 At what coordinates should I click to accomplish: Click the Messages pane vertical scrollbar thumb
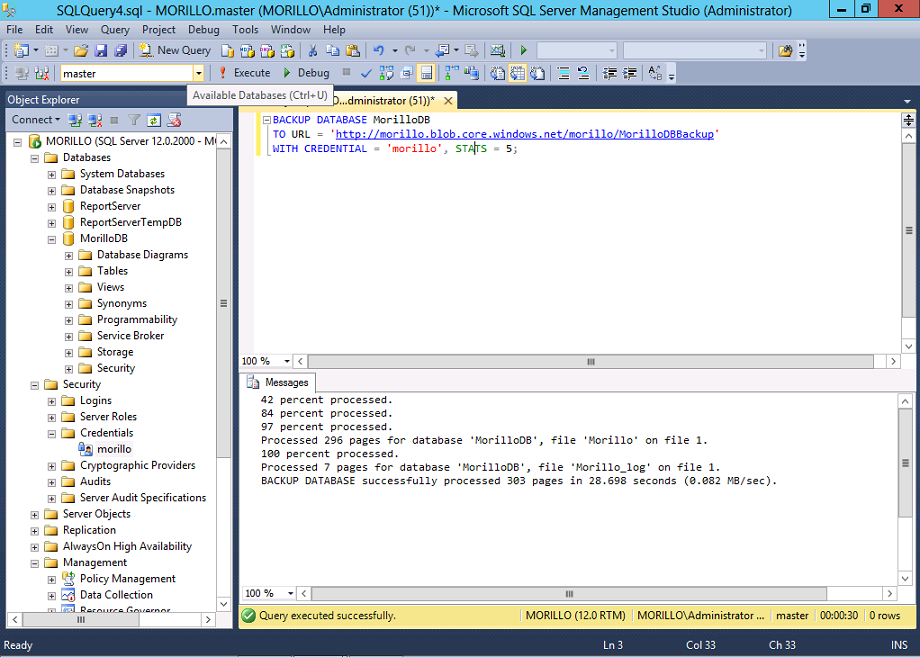click(x=905, y=463)
